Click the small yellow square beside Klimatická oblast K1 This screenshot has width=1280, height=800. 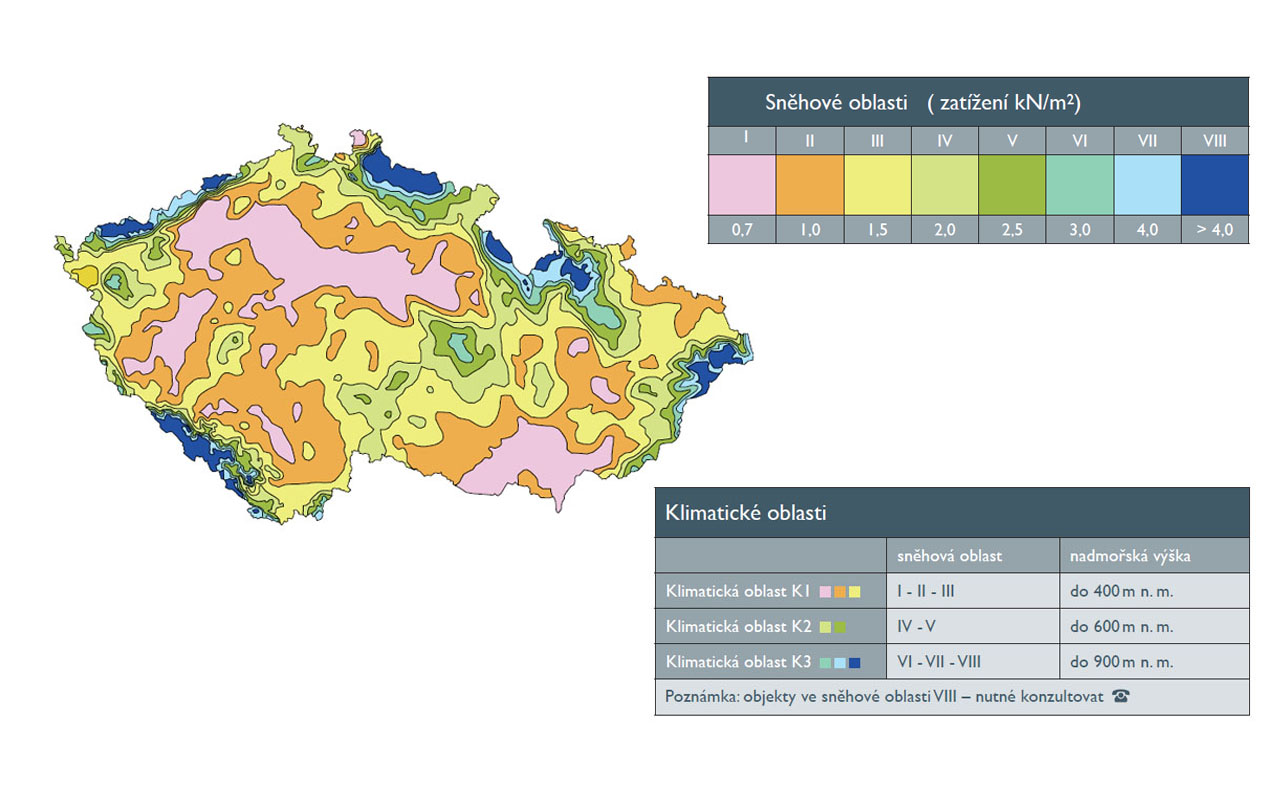coord(854,592)
